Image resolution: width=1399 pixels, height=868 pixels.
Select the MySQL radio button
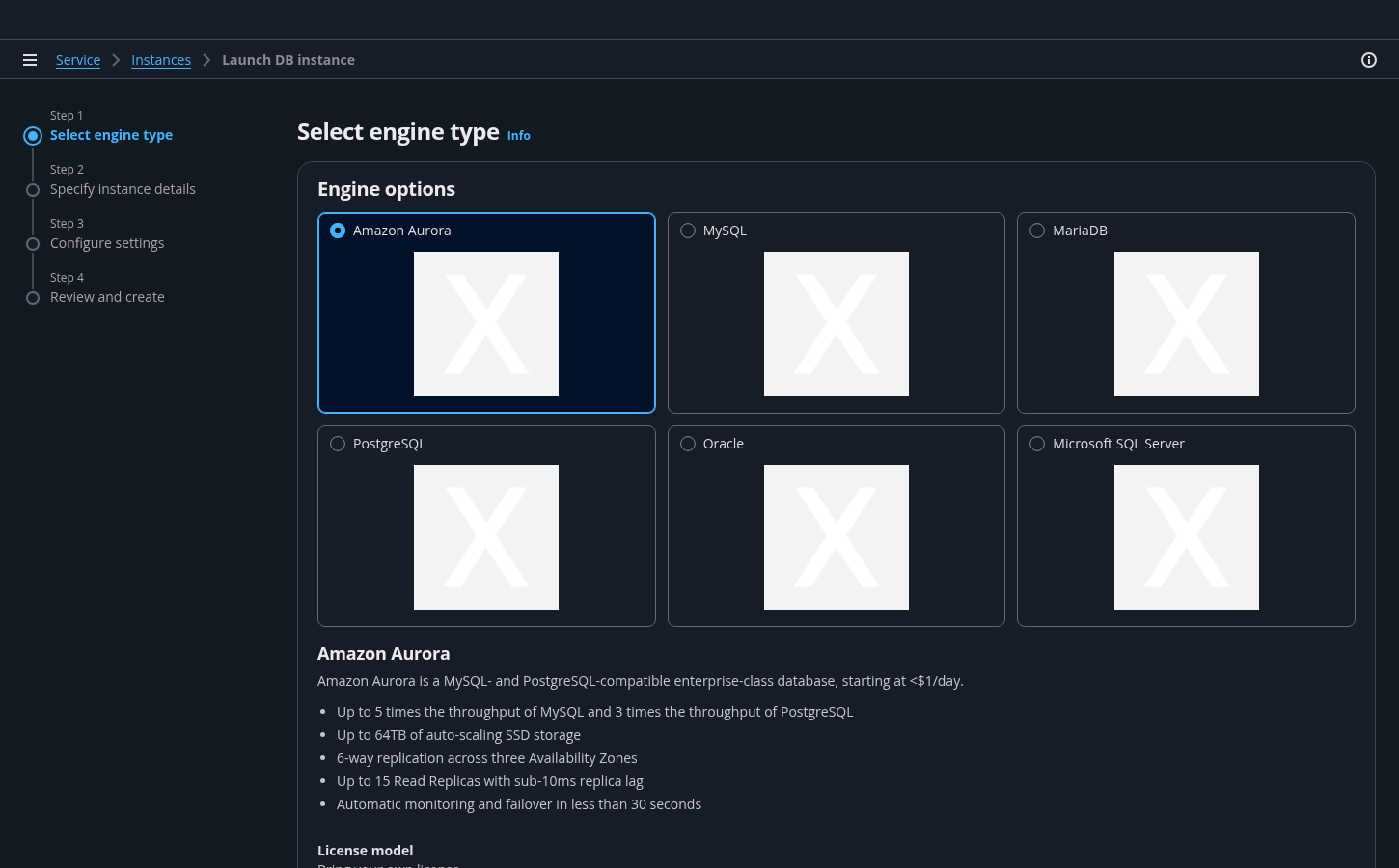[x=688, y=231]
